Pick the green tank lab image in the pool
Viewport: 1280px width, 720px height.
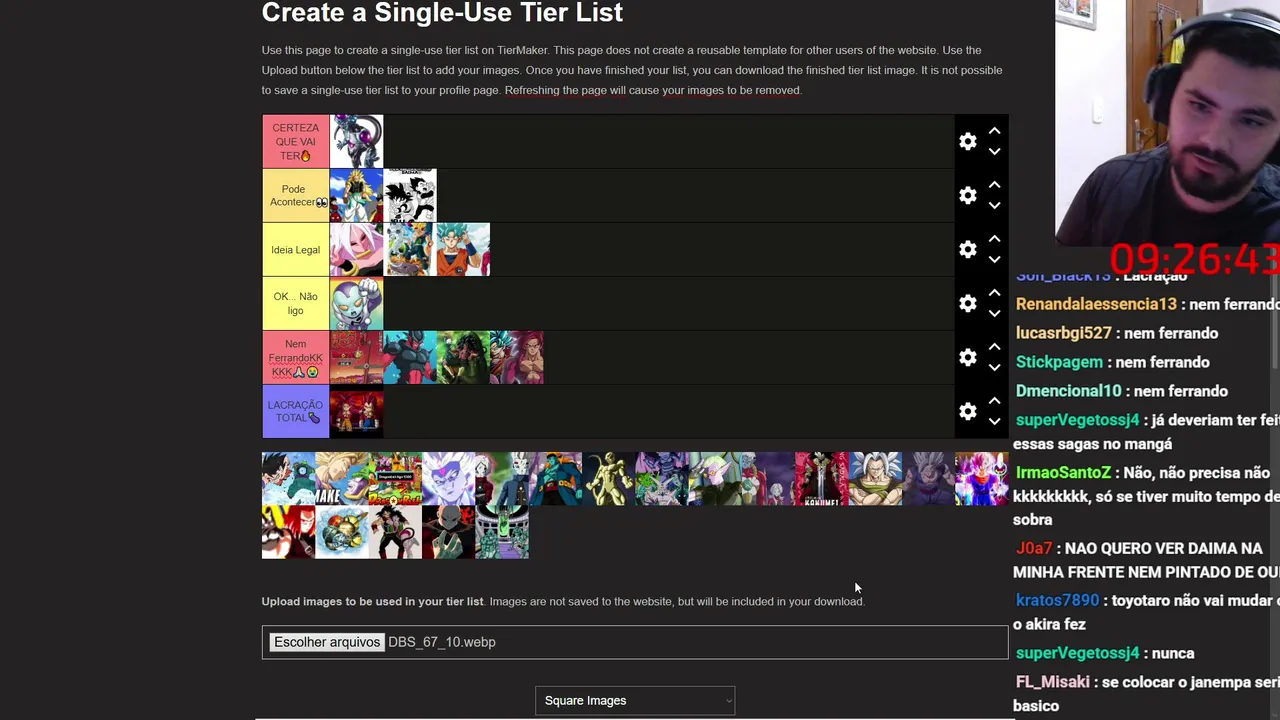502,532
